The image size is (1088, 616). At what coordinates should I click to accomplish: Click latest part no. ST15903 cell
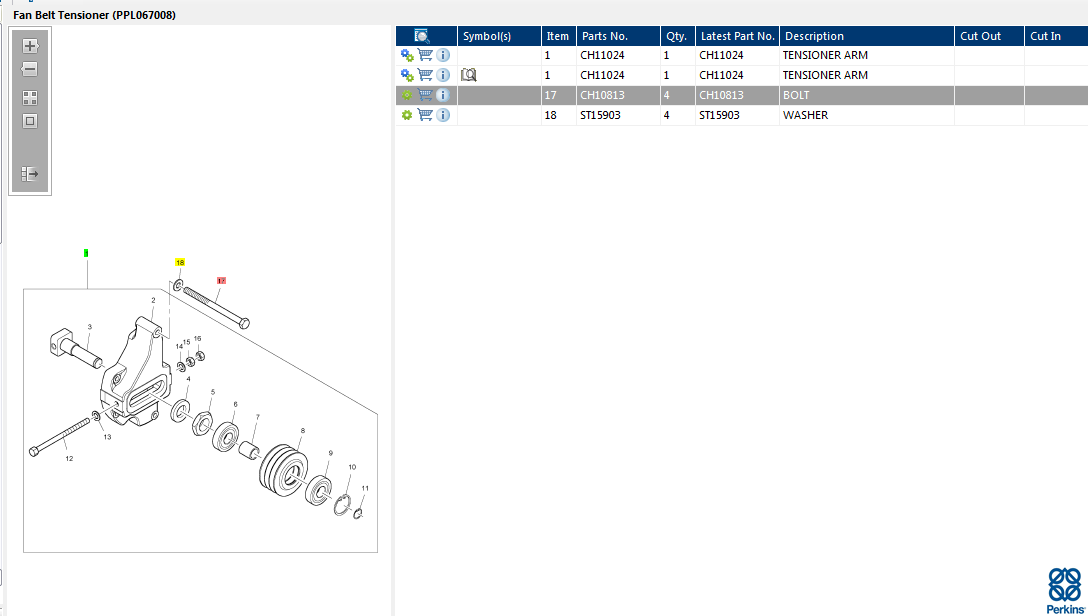point(738,115)
